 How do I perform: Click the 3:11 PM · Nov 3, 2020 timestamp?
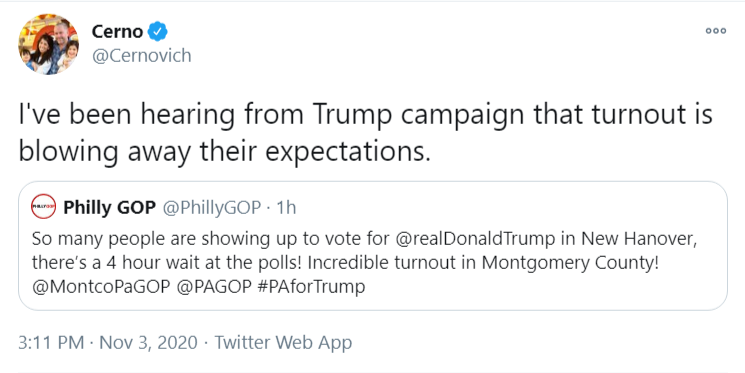coord(108,342)
